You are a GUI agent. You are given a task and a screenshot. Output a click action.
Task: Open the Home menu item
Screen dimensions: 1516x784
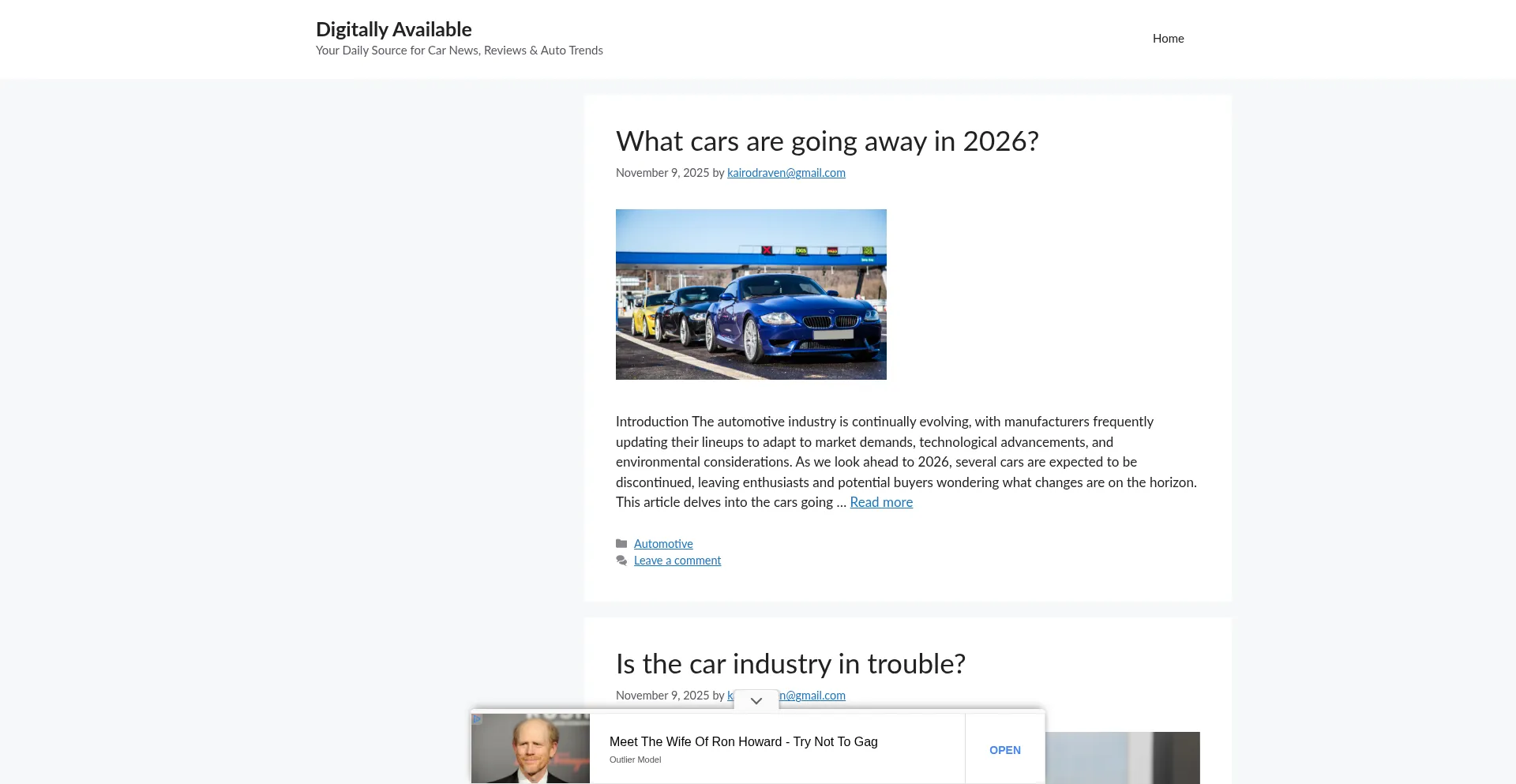[1168, 39]
